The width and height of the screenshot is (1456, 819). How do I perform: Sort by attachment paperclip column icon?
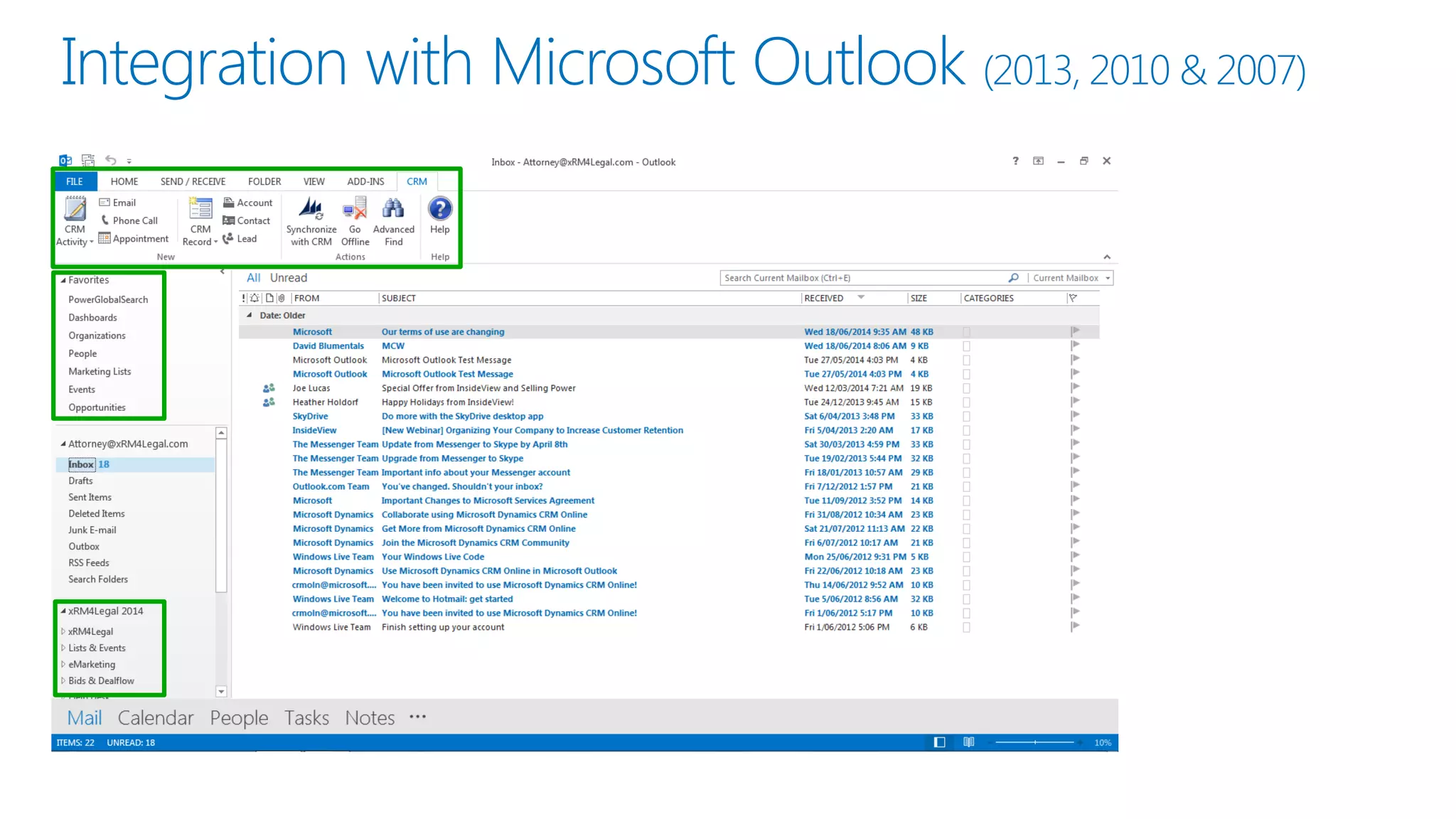click(x=282, y=299)
